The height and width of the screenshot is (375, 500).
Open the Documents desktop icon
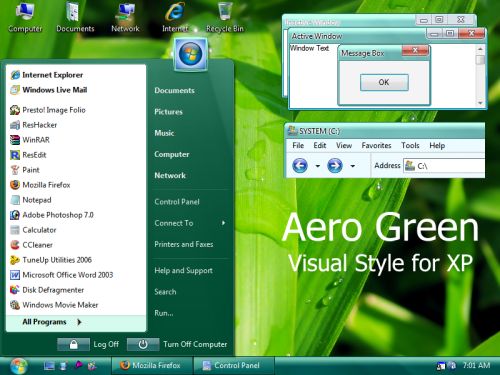pos(75,17)
